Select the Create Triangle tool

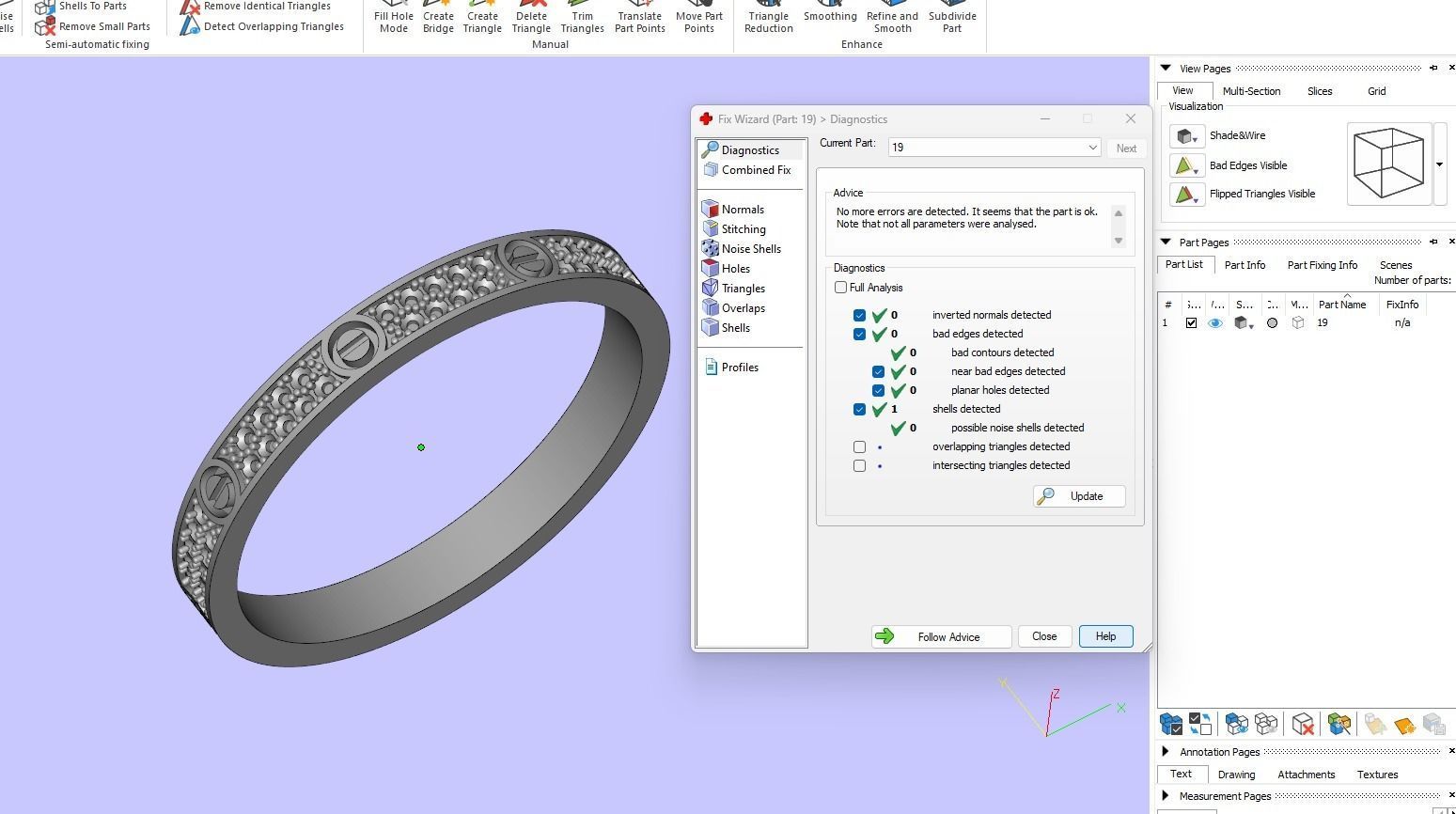click(482, 17)
